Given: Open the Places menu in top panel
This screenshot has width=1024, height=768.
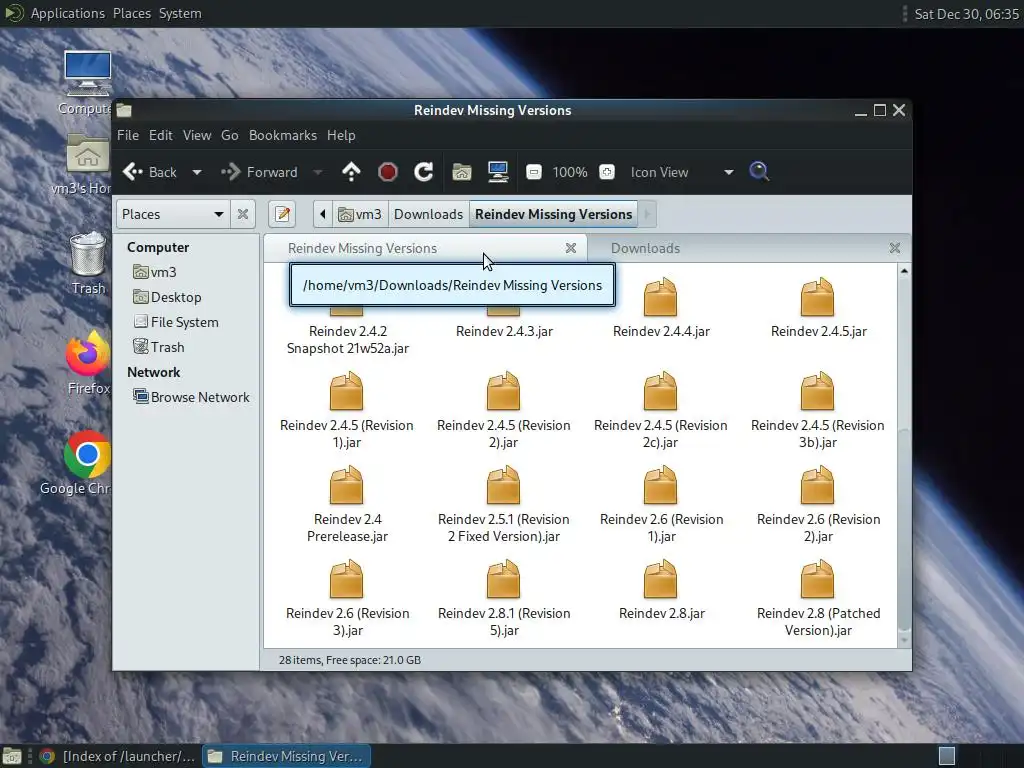Looking at the screenshot, I should 132,13.
